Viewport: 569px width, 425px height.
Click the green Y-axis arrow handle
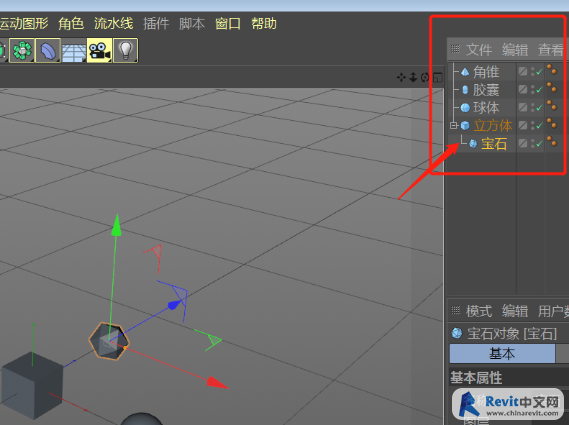pos(116,224)
